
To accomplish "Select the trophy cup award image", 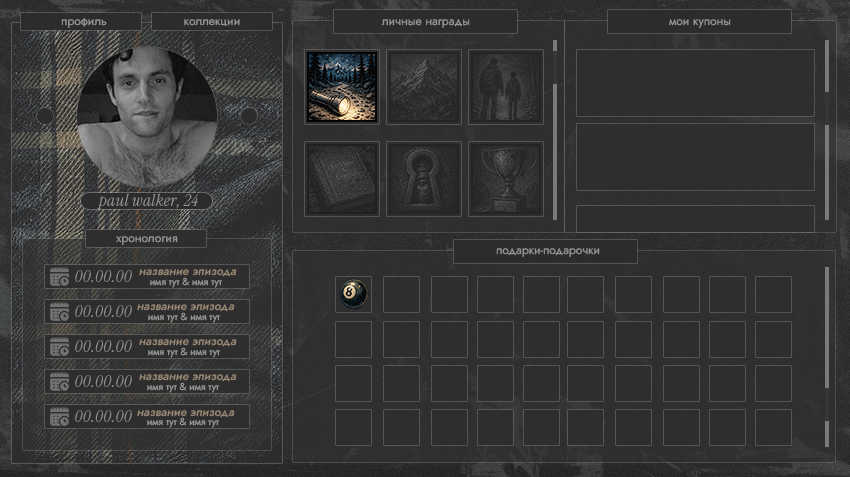I will pyautogui.click(x=506, y=179).
